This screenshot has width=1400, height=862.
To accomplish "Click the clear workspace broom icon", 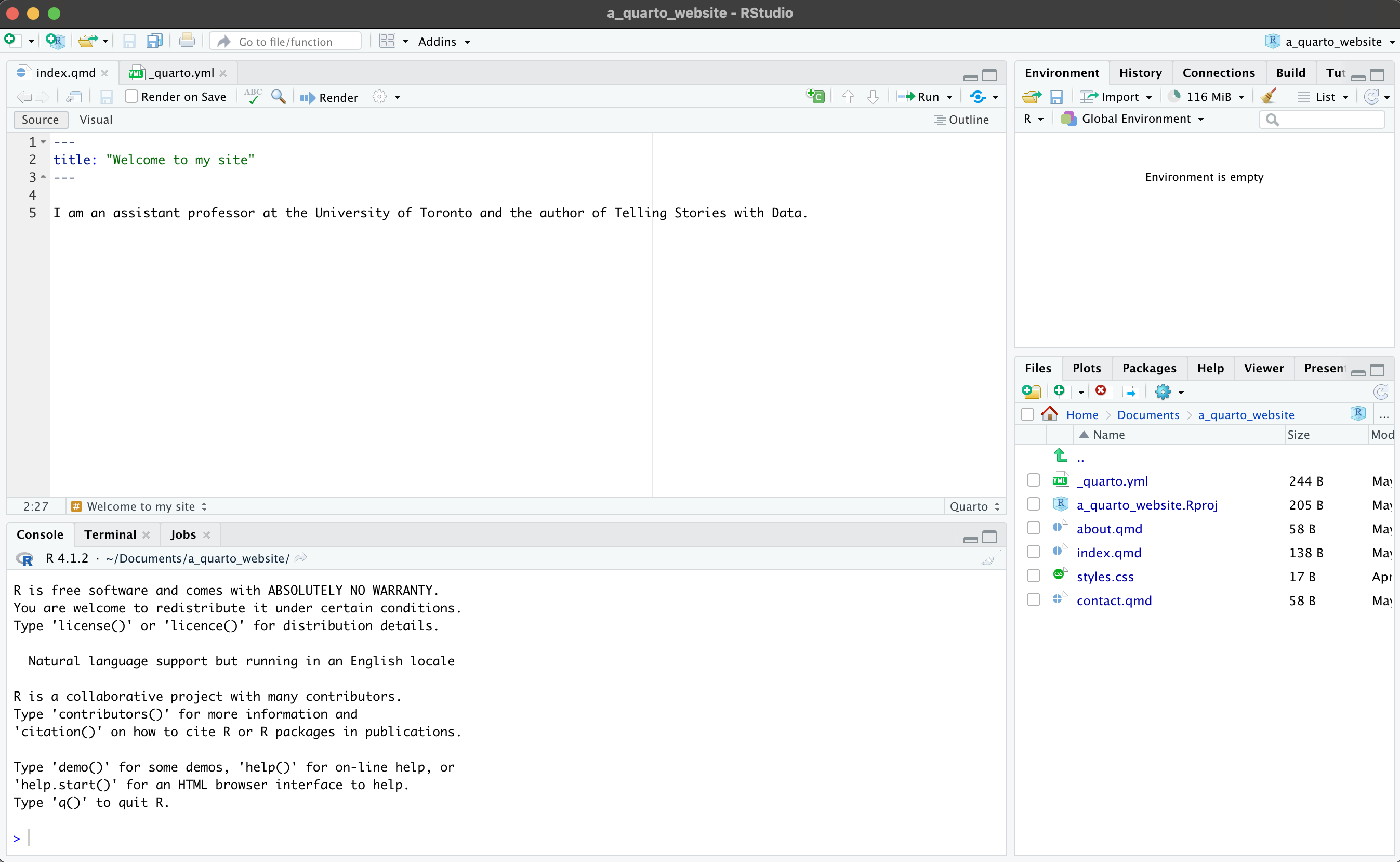I will click(x=1269, y=96).
